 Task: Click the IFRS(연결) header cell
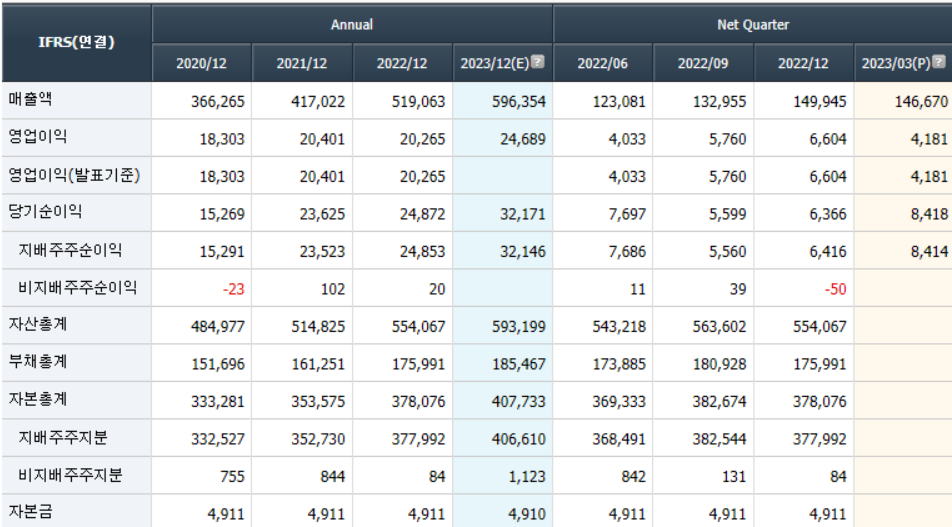pos(76,42)
